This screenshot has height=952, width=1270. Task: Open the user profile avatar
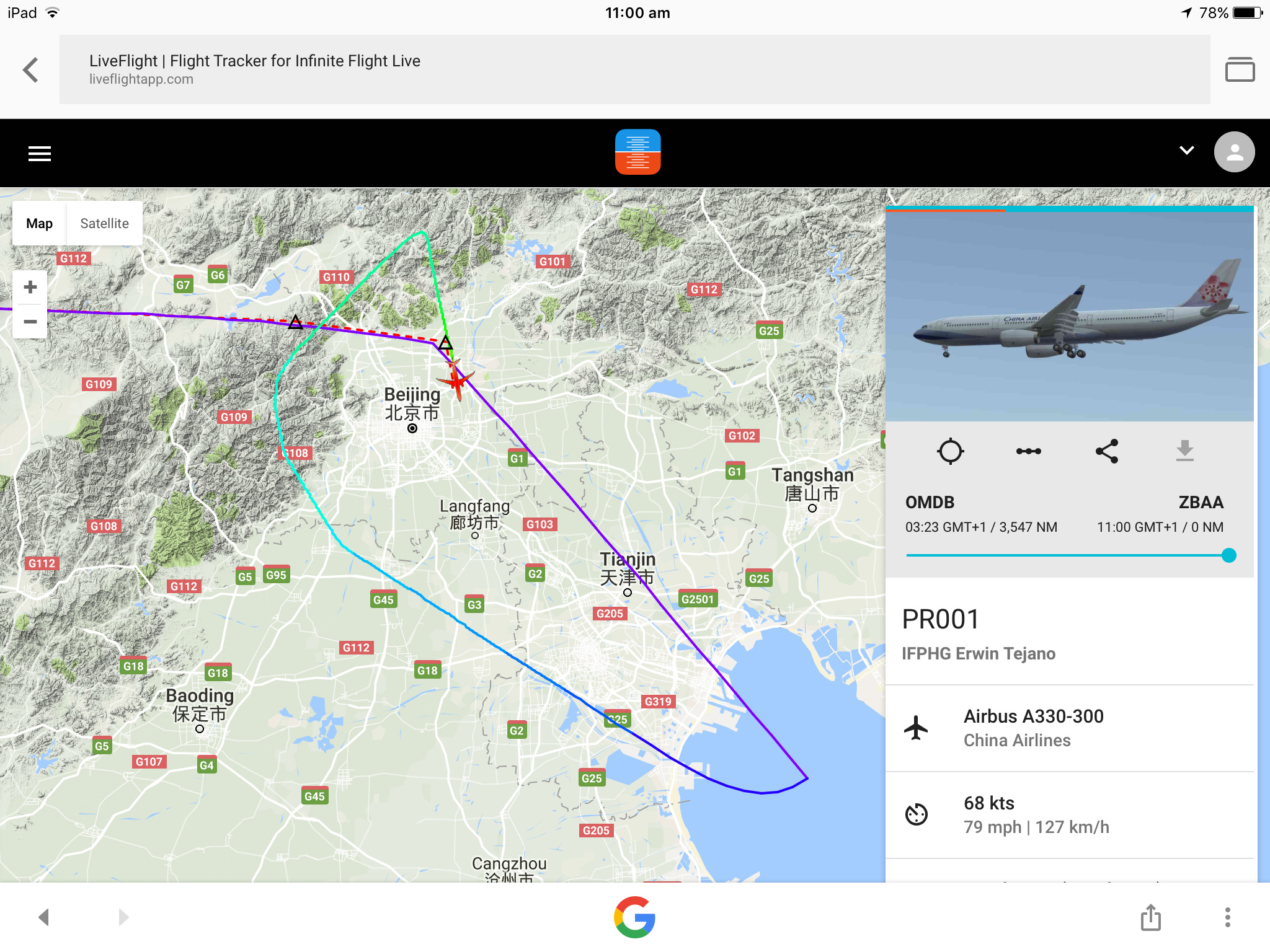(1234, 152)
